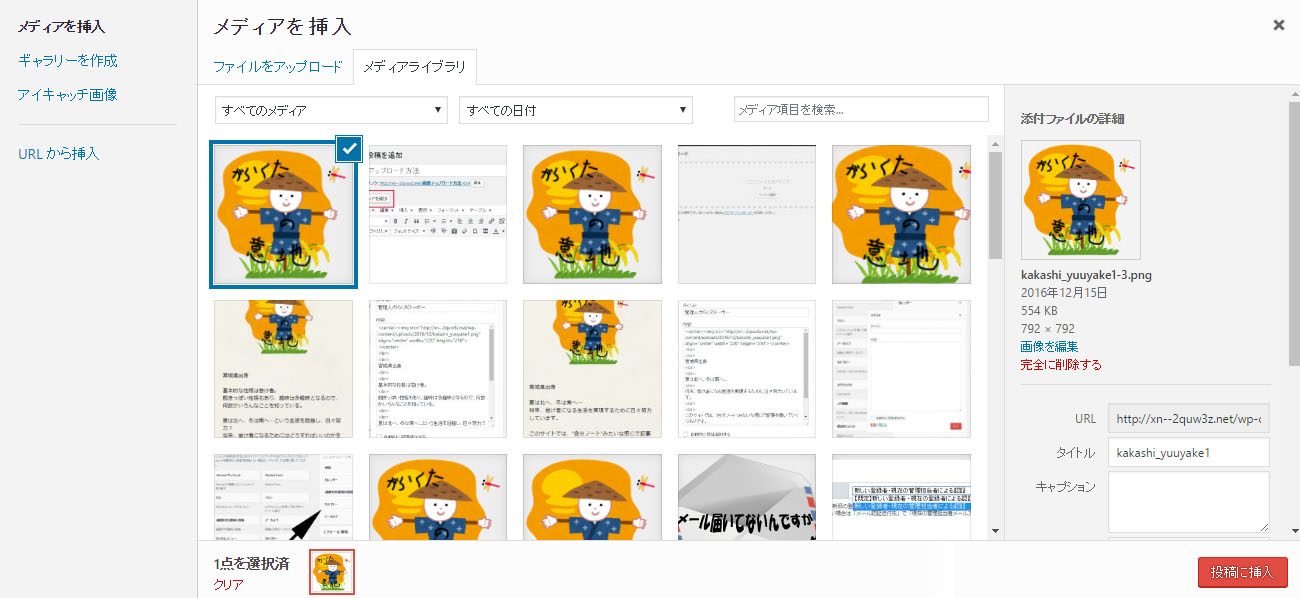Uncheck the selected scarecrow image checkmark
This screenshot has height=598, width=1300.
point(349,148)
